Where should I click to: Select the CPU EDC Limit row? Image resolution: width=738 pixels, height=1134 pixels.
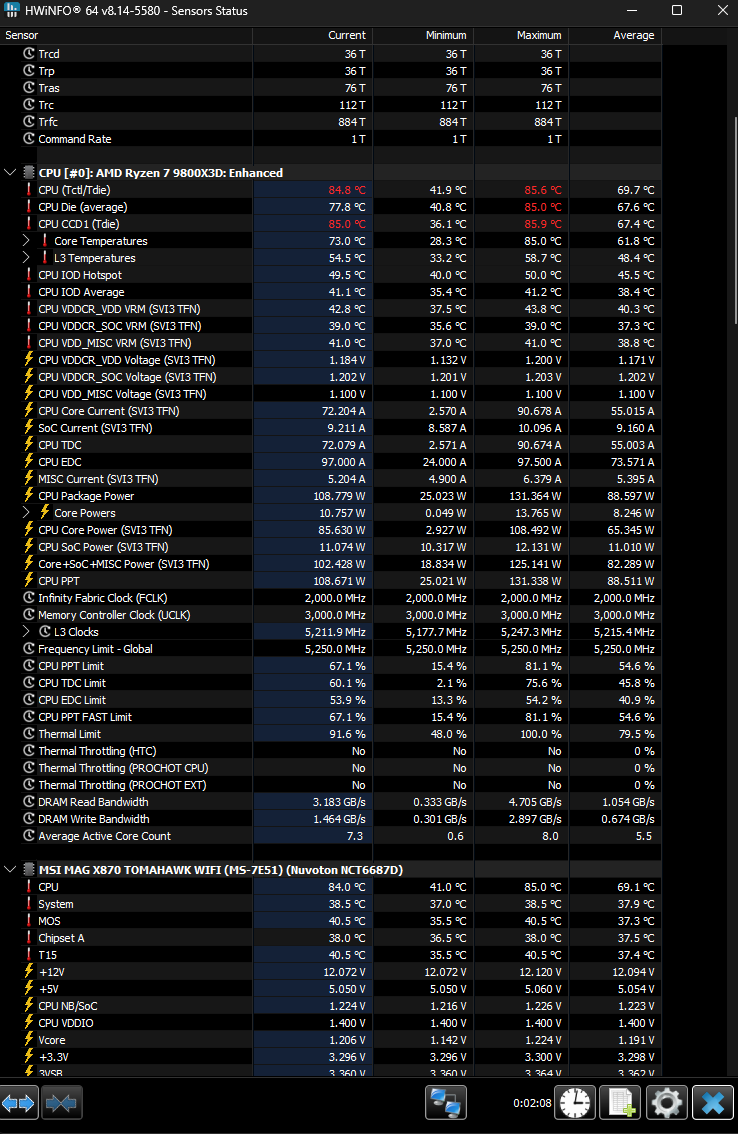click(x=331, y=699)
